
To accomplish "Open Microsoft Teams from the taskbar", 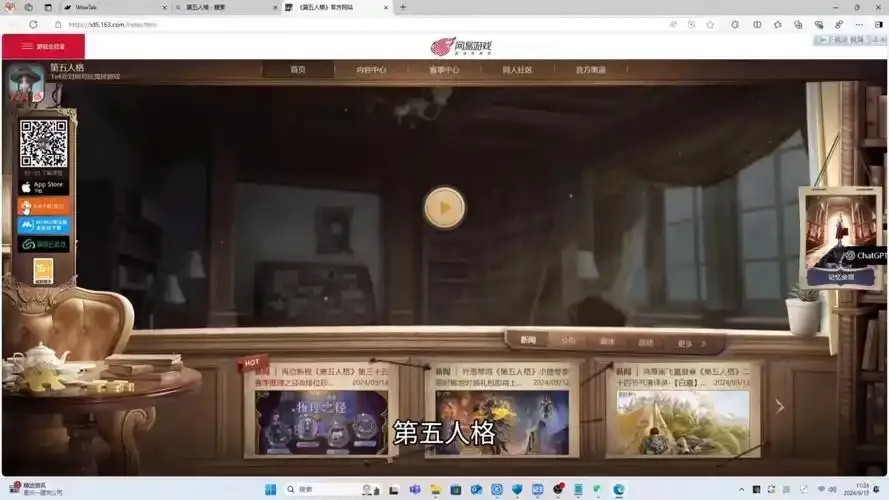I will (x=414, y=489).
